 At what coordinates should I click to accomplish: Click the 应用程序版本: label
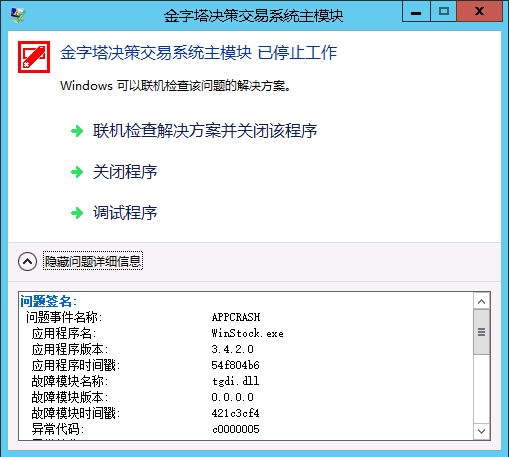click(70, 349)
